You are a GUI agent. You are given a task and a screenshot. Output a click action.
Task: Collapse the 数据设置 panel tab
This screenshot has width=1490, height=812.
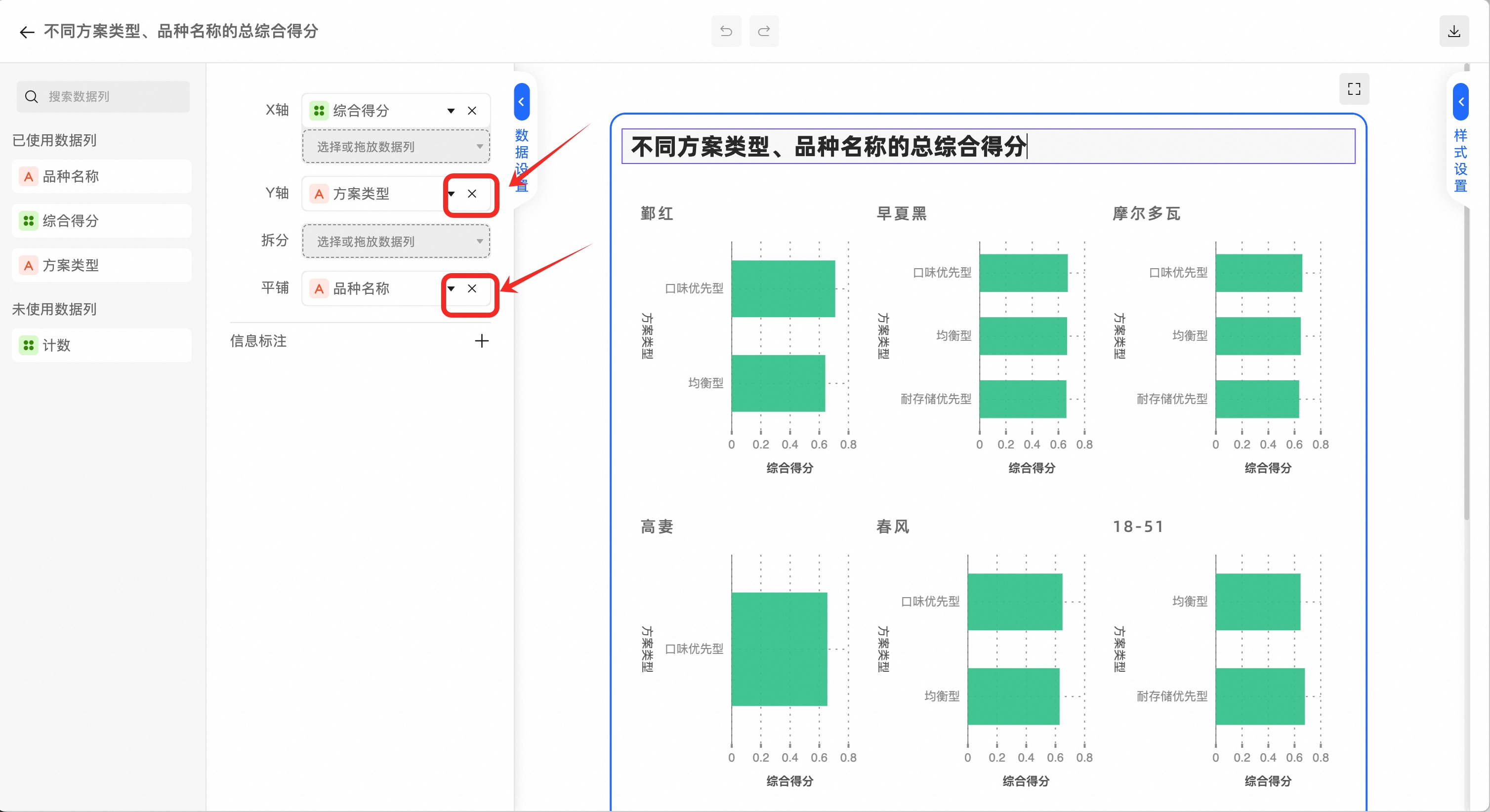[x=521, y=102]
